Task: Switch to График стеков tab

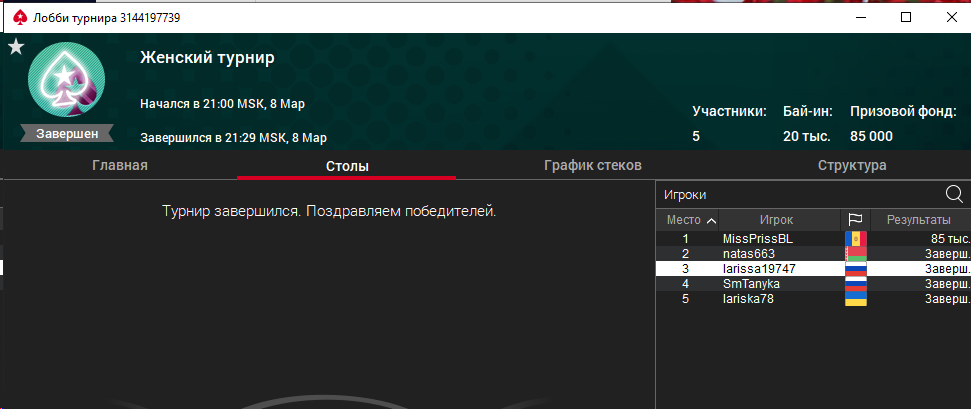Action: [x=592, y=165]
